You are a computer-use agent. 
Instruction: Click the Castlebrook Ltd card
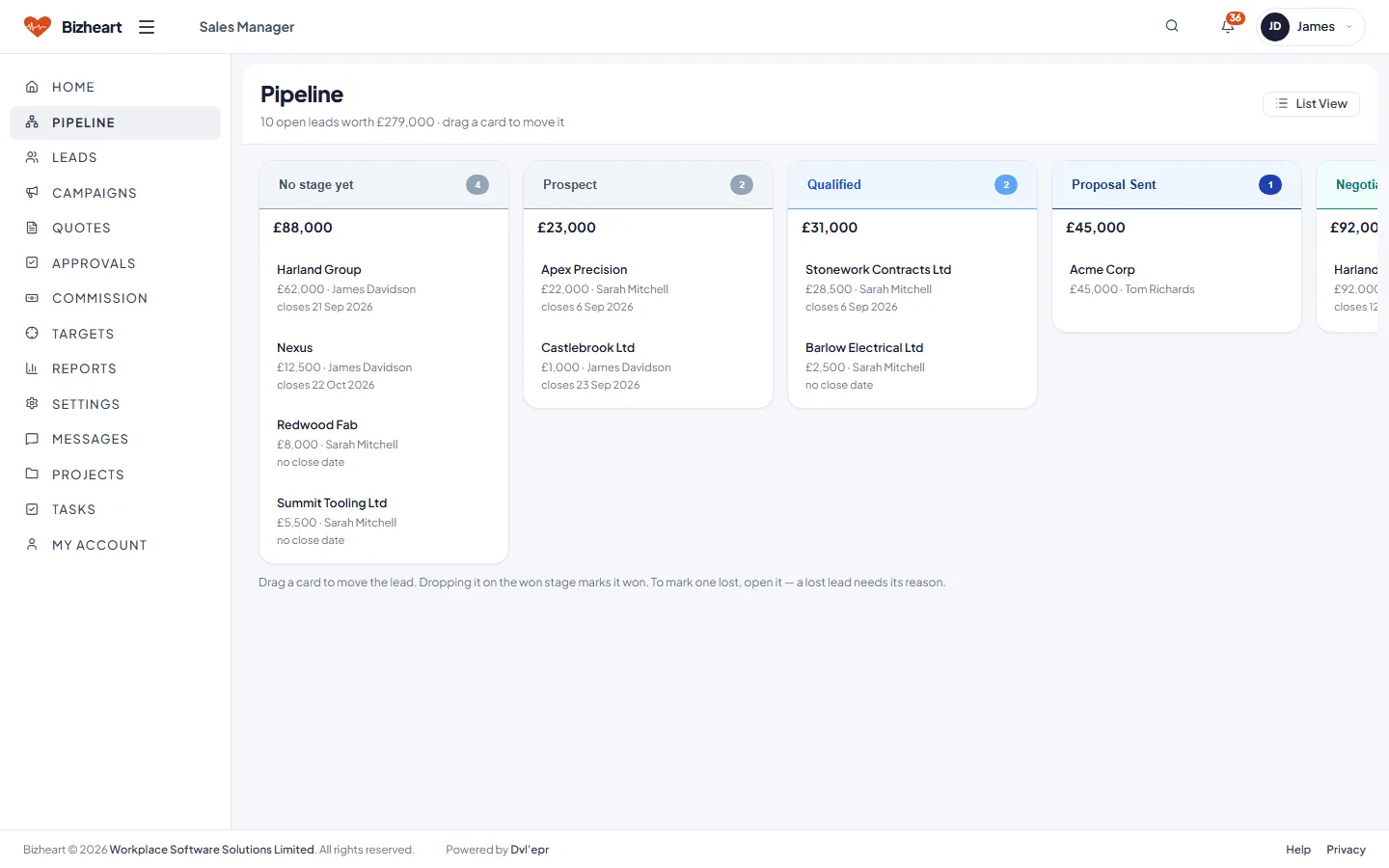[x=647, y=366]
